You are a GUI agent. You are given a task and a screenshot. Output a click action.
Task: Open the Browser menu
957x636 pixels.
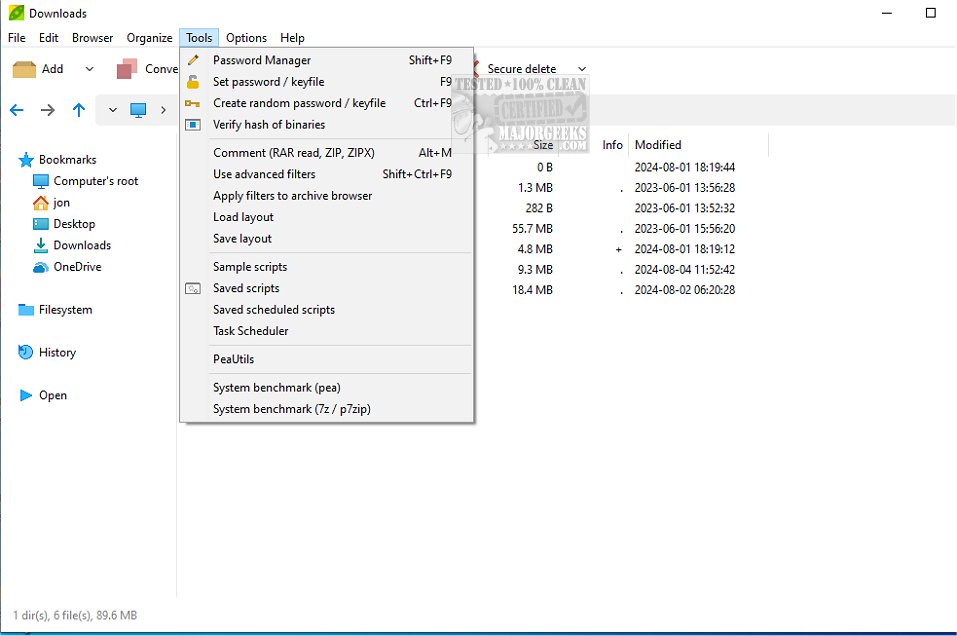coord(93,38)
